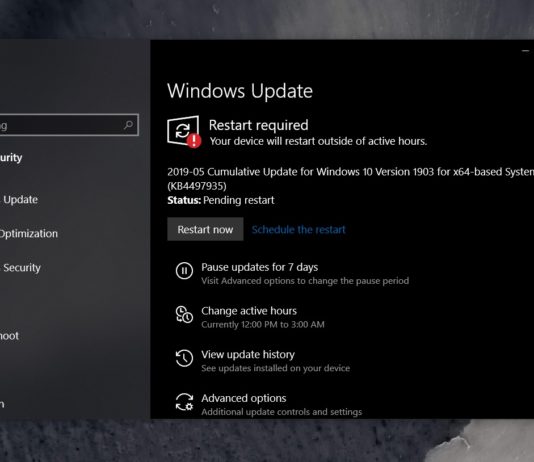The height and width of the screenshot is (462, 534).
Task: Click the Advanced options gear-sync icon
Action: click(184, 402)
